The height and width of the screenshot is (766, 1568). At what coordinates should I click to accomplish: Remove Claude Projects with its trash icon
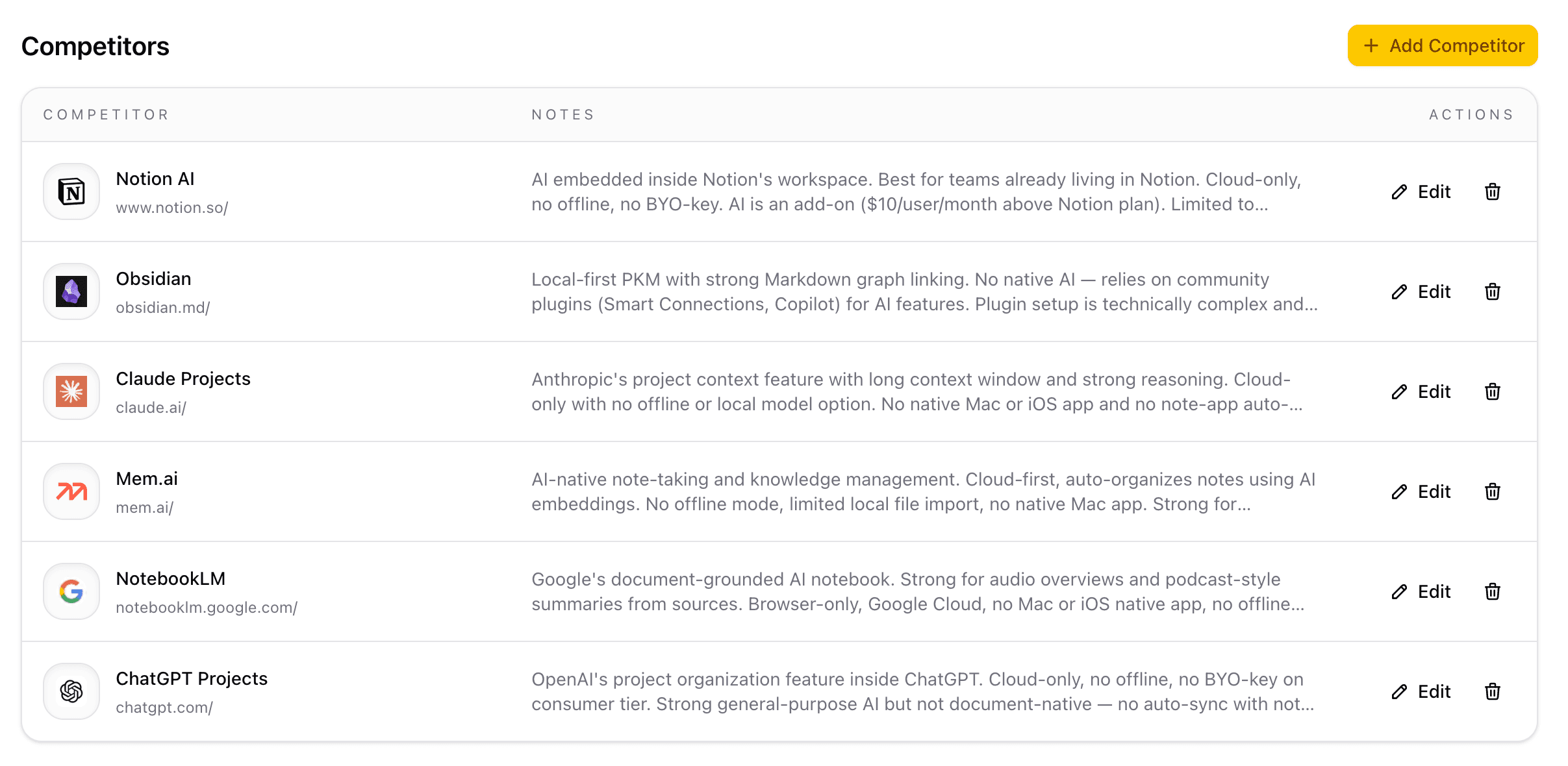[1492, 391]
